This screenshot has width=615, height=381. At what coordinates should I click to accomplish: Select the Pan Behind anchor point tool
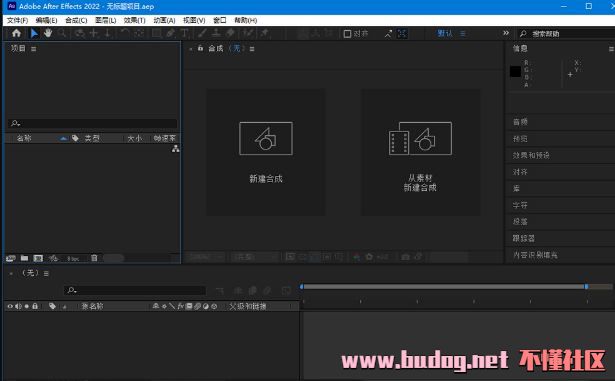(x=139, y=33)
